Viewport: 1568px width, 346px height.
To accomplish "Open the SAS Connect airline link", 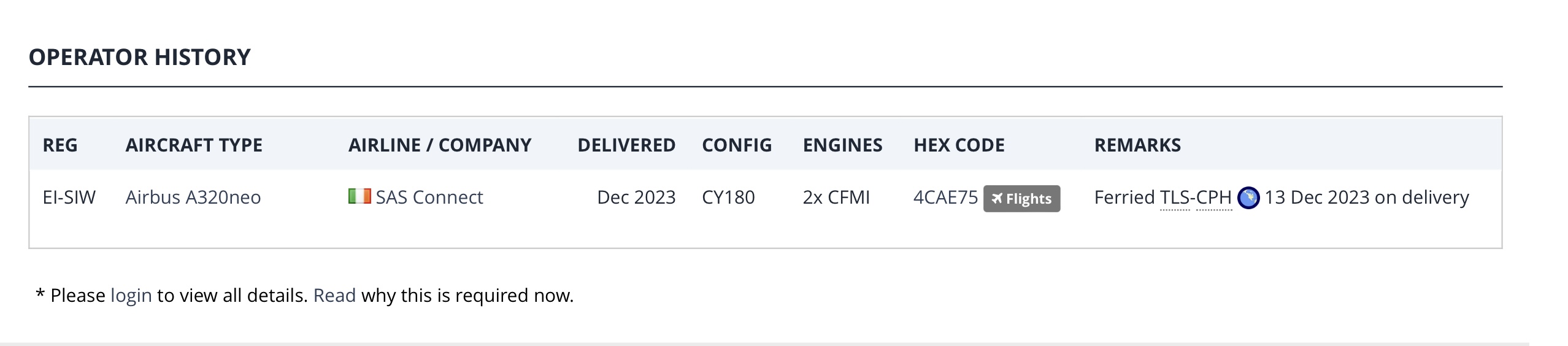I will 429,198.
